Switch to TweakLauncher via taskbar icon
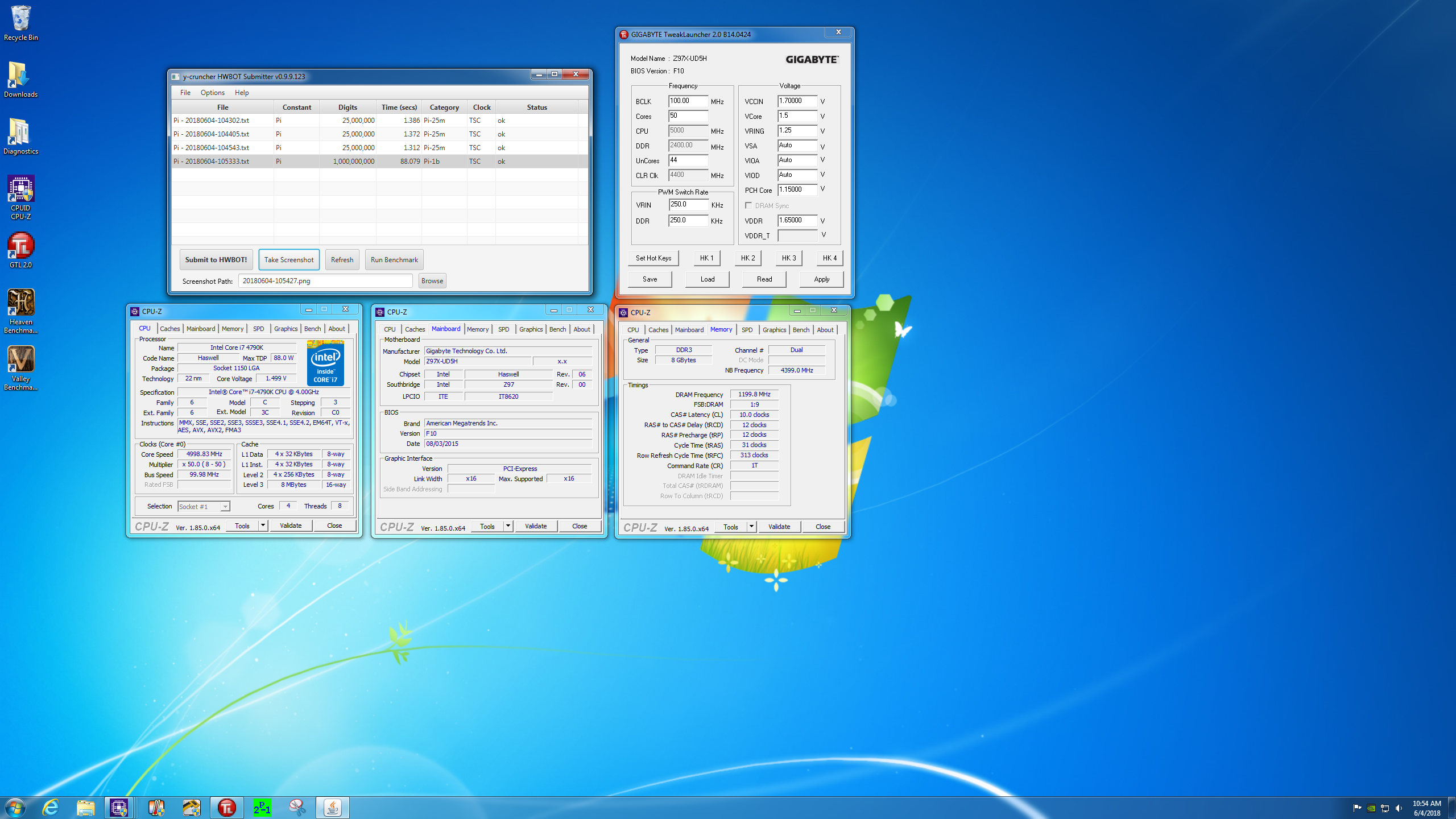Image resolution: width=1456 pixels, height=819 pixels. 227,808
